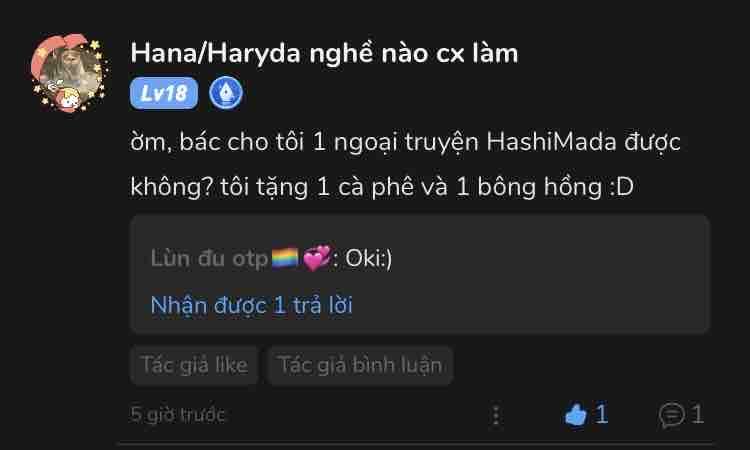Viewport: 750px width, 450px height.
Task: Open the quoted reply box
Action: [x=420, y=274]
